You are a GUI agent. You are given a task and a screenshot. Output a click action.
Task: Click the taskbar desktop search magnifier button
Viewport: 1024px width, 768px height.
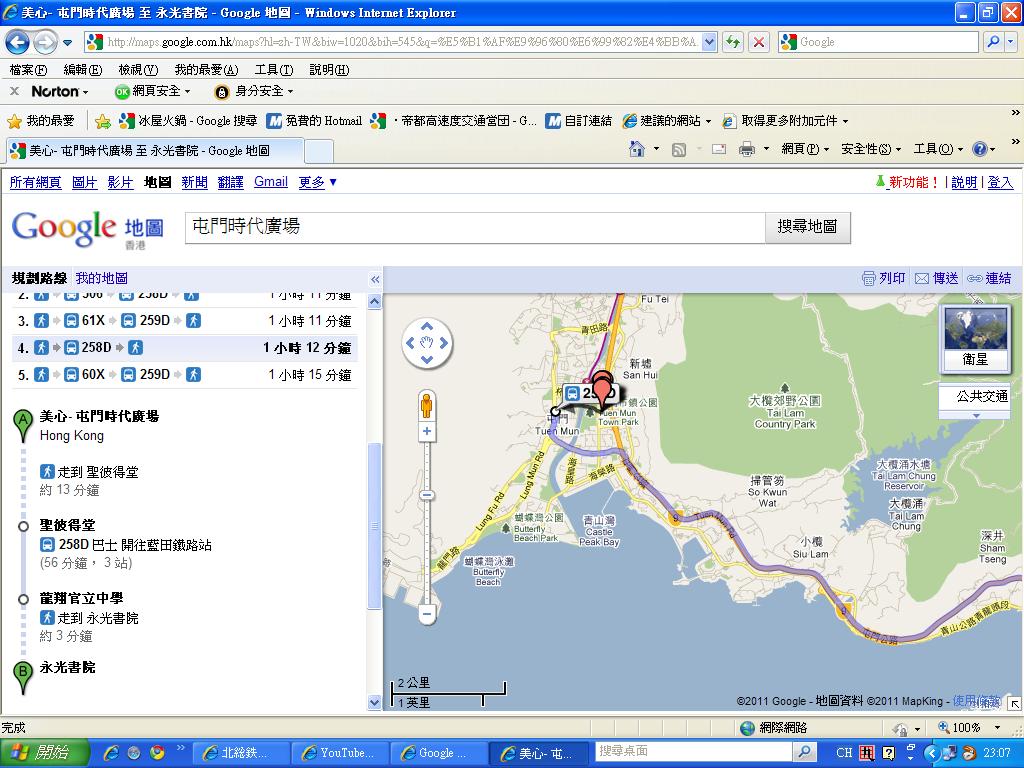tap(805, 752)
